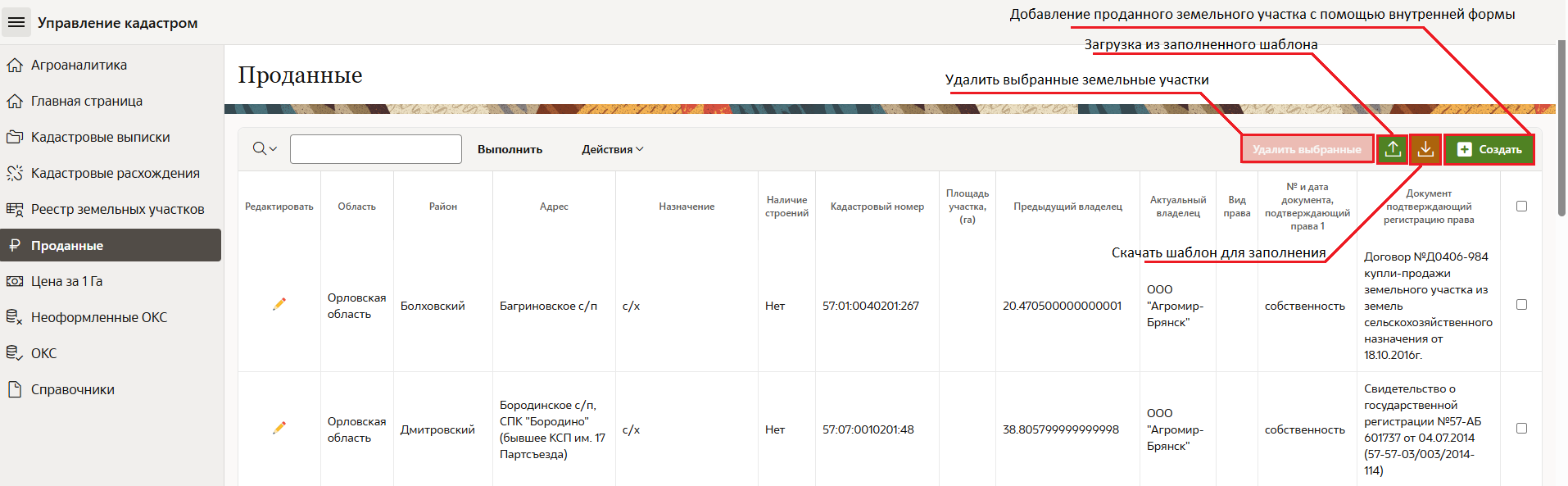Viewport: 1568px width, 486px height.
Task: Focus the search text input field
Action: (x=376, y=149)
